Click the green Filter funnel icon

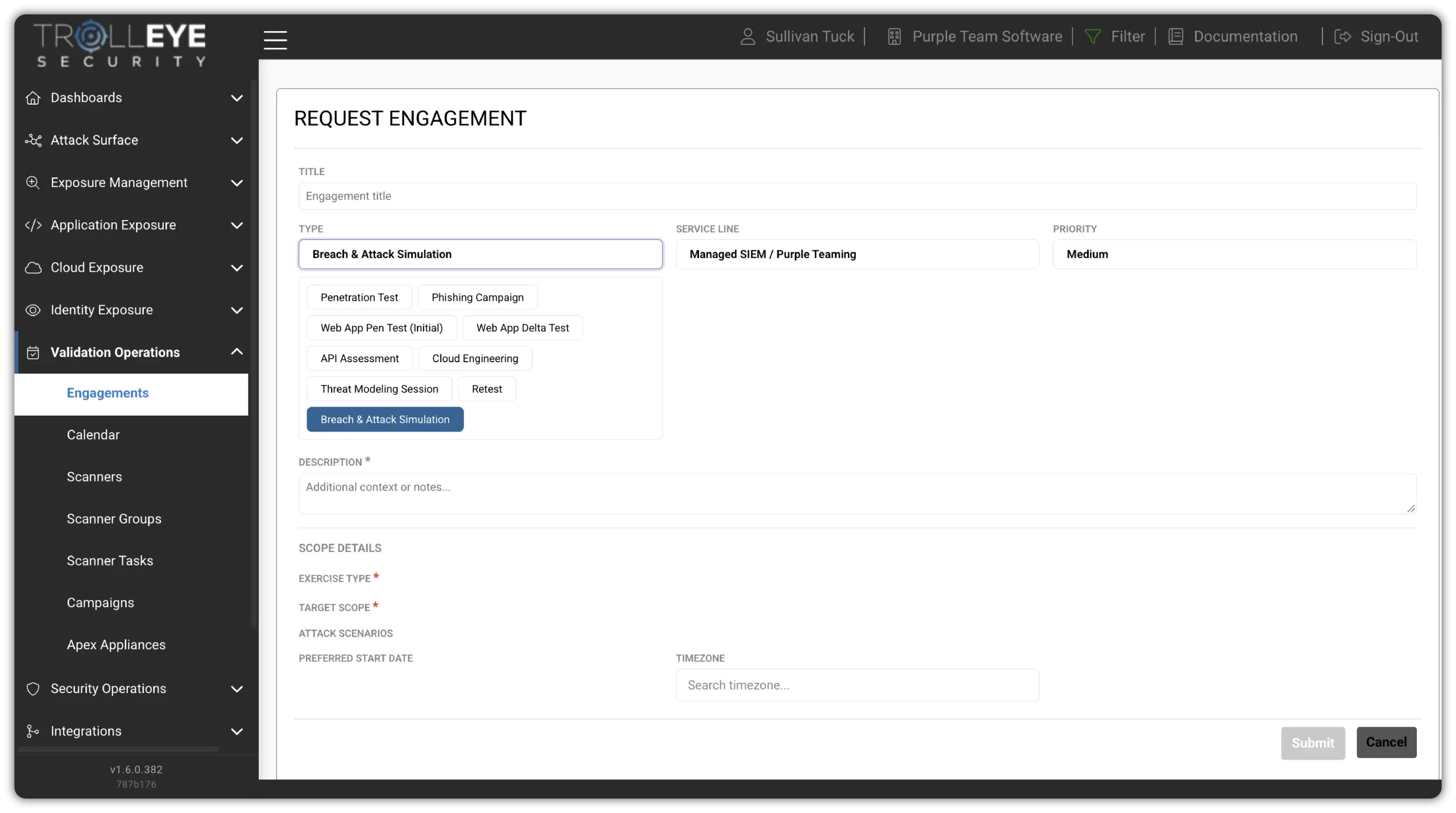tap(1093, 36)
